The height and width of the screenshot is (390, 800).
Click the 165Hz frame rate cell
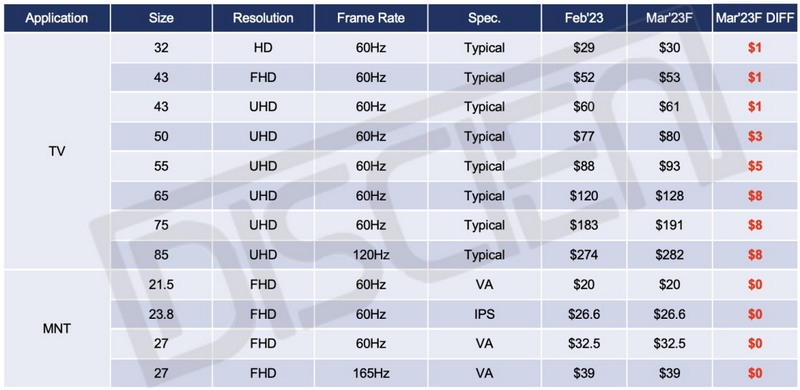click(371, 373)
